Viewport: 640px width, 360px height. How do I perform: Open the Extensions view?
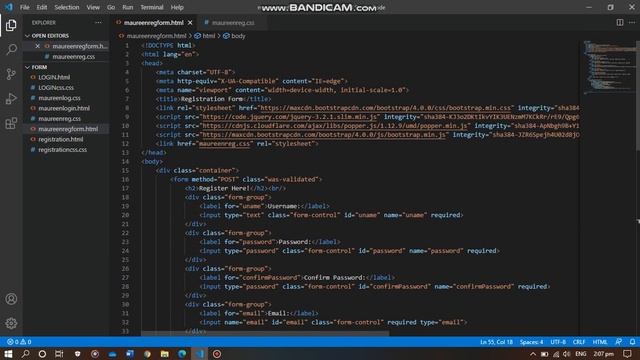11,123
